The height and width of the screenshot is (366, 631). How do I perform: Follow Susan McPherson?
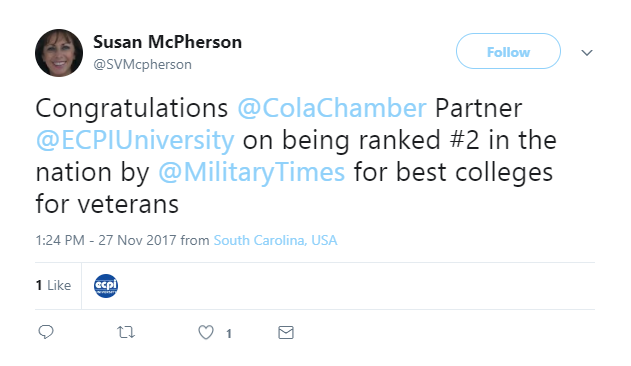point(508,51)
